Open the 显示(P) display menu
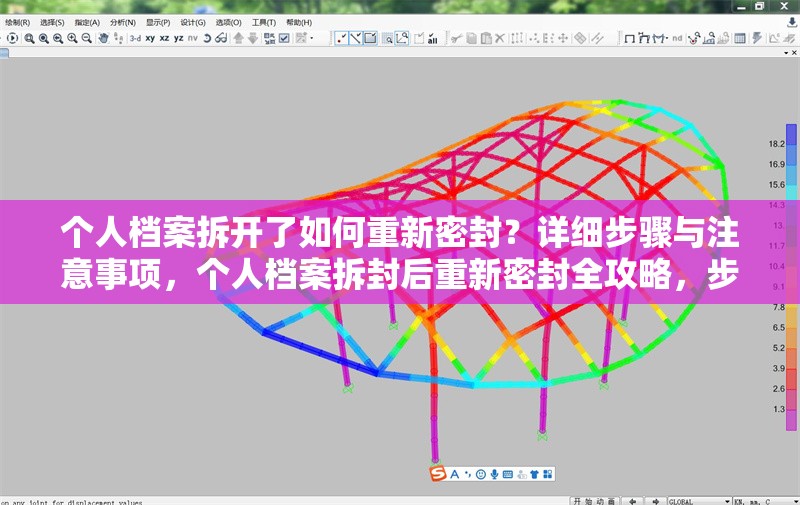 [158, 22]
